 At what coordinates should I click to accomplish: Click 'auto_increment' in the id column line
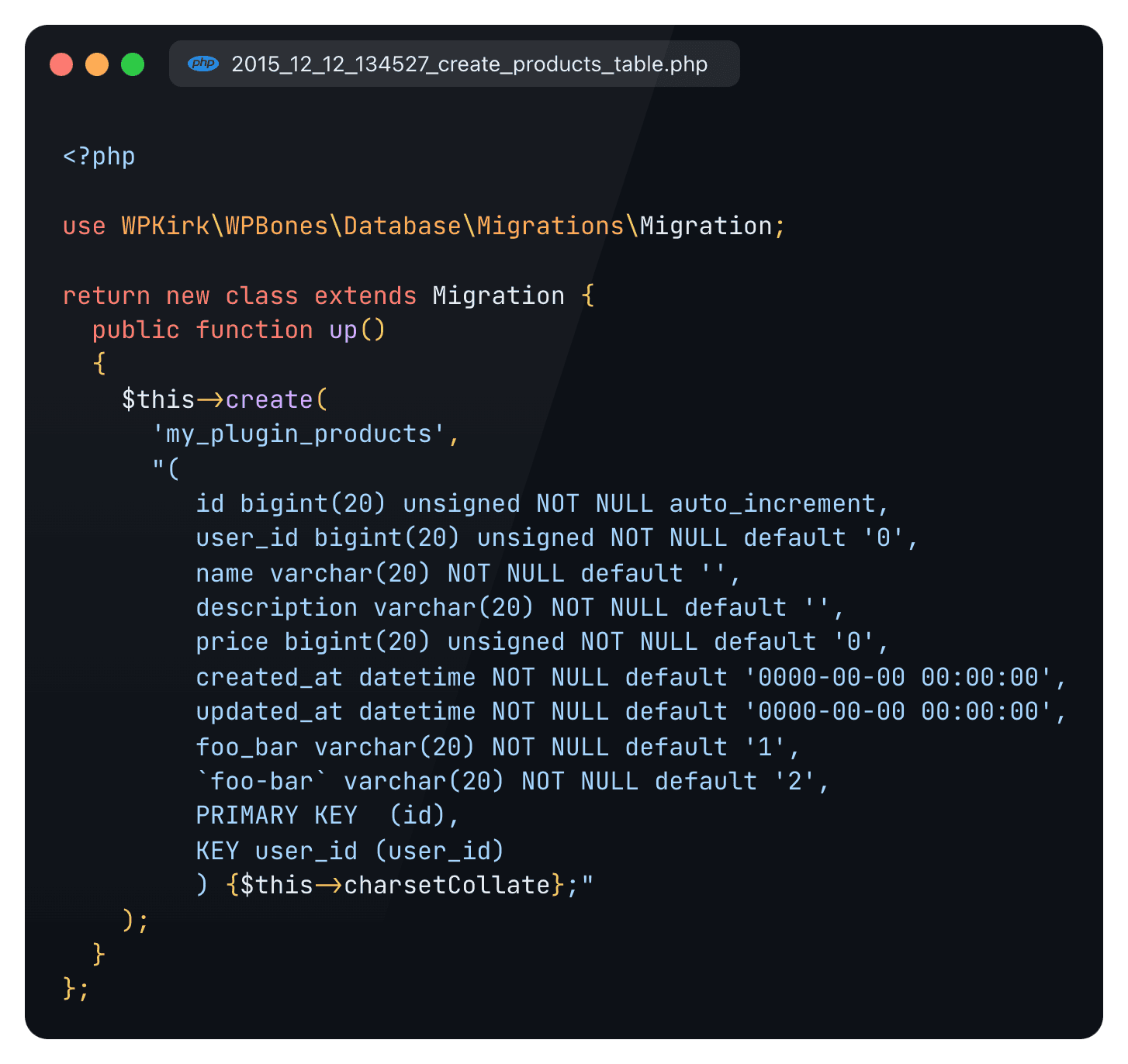773,504
